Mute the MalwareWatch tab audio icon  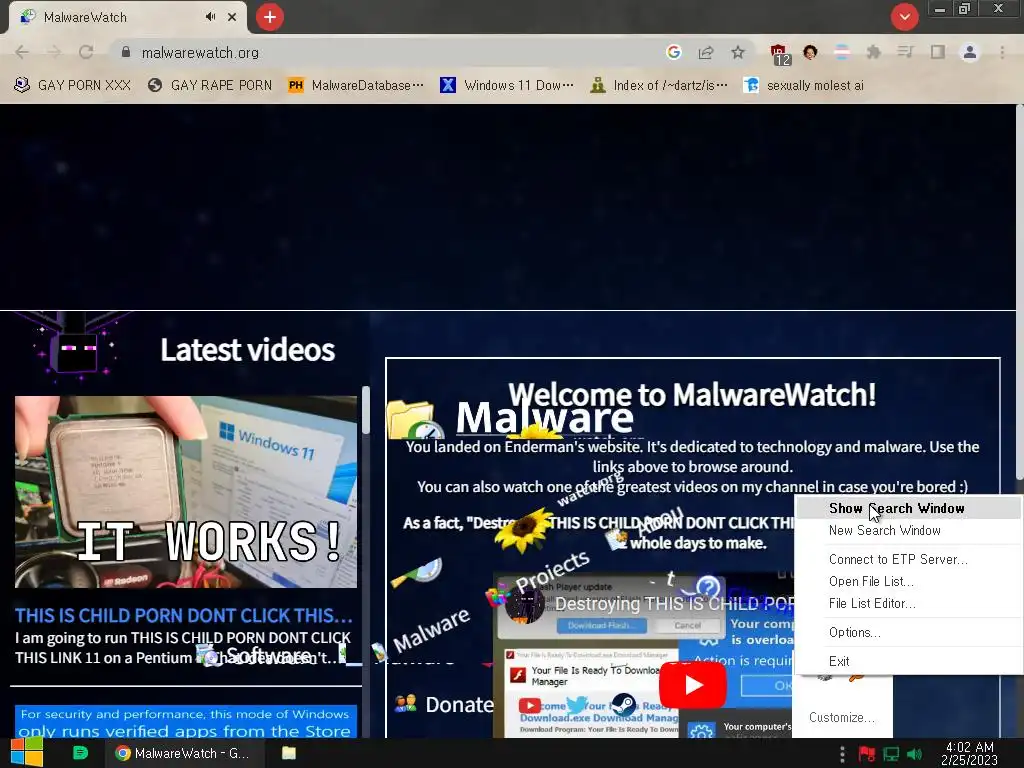210,17
